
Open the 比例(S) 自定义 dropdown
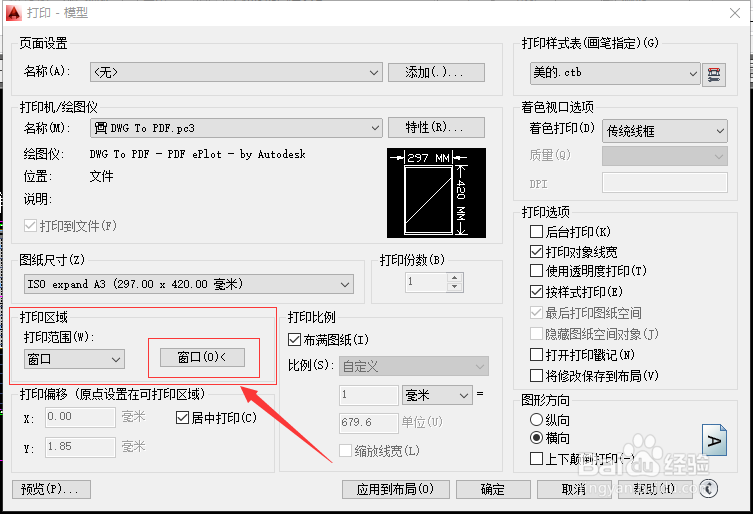click(x=414, y=367)
